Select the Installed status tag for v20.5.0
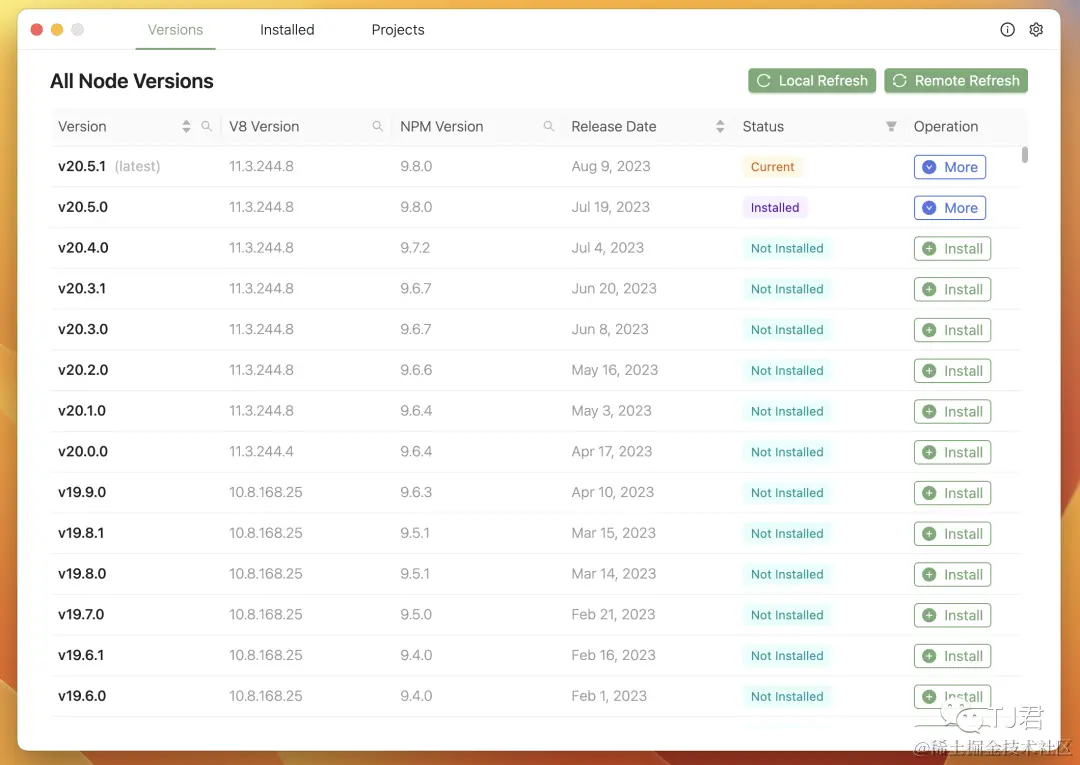 (x=775, y=207)
